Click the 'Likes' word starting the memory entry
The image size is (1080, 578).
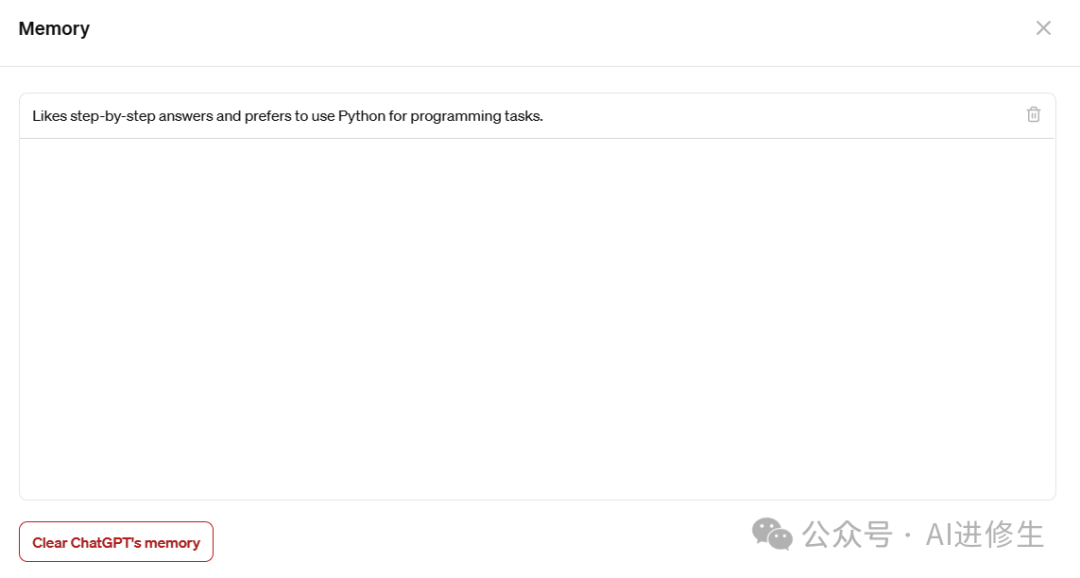[x=50, y=116]
